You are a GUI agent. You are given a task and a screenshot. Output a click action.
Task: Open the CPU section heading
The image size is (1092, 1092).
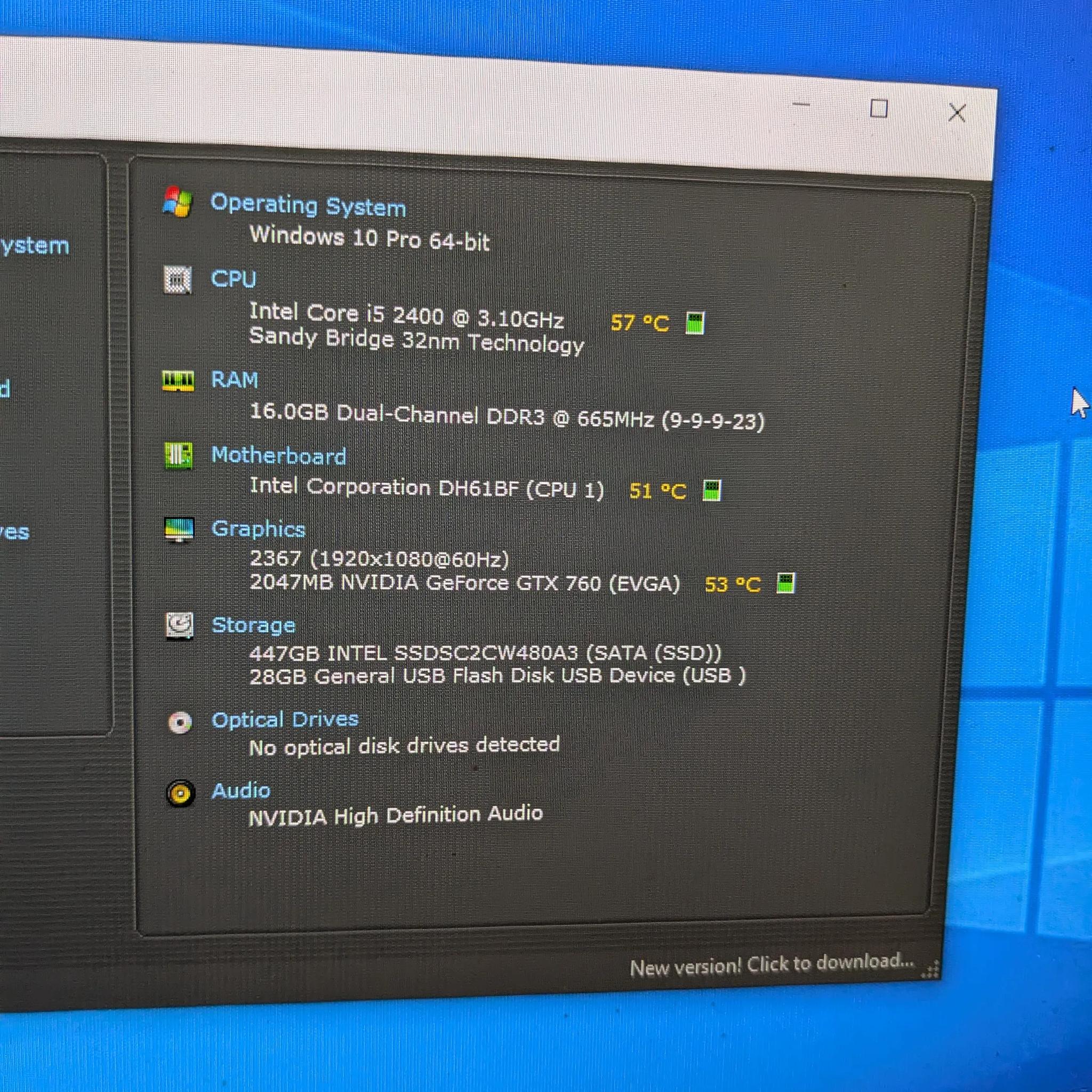click(234, 279)
